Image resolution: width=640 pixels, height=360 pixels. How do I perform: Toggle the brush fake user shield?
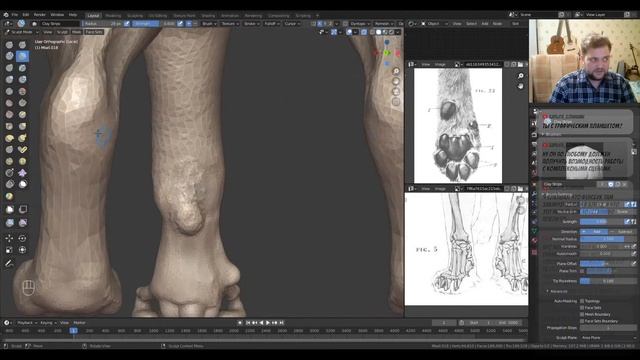[x=611, y=184]
